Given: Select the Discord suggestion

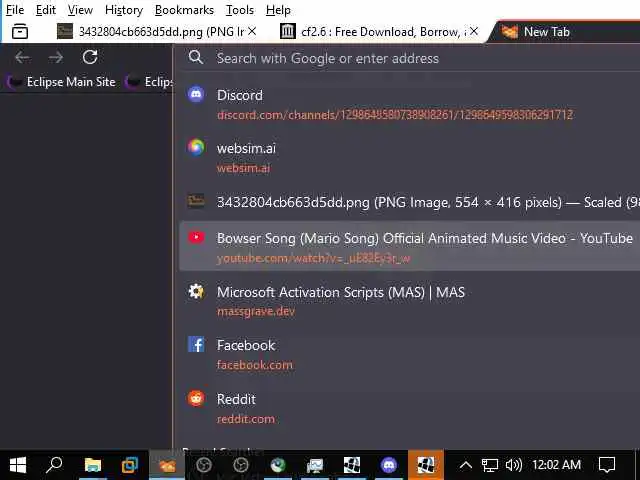Looking at the screenshot, I should (410, 104).
